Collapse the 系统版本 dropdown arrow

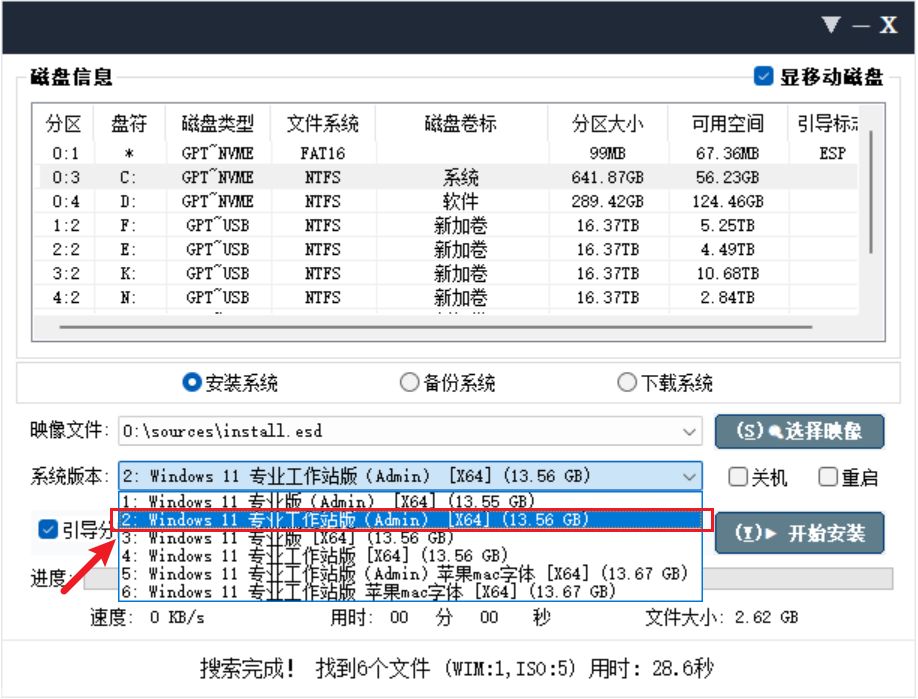(689, 477)
